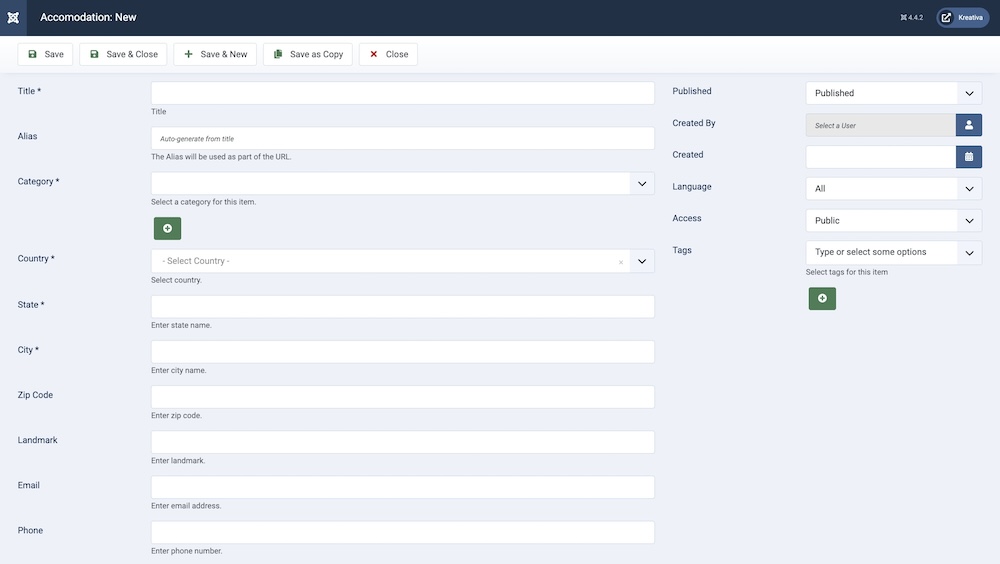
Task: Add new tag with green plus button
Action: [x=822, y=298]
